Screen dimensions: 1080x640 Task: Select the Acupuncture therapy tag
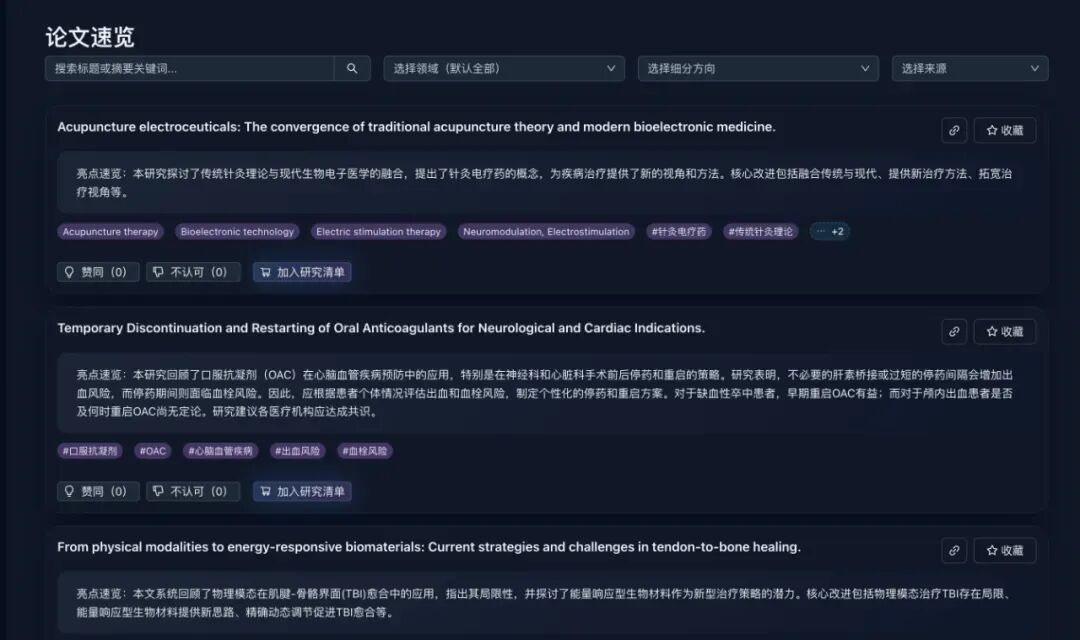tap(110, 231)
